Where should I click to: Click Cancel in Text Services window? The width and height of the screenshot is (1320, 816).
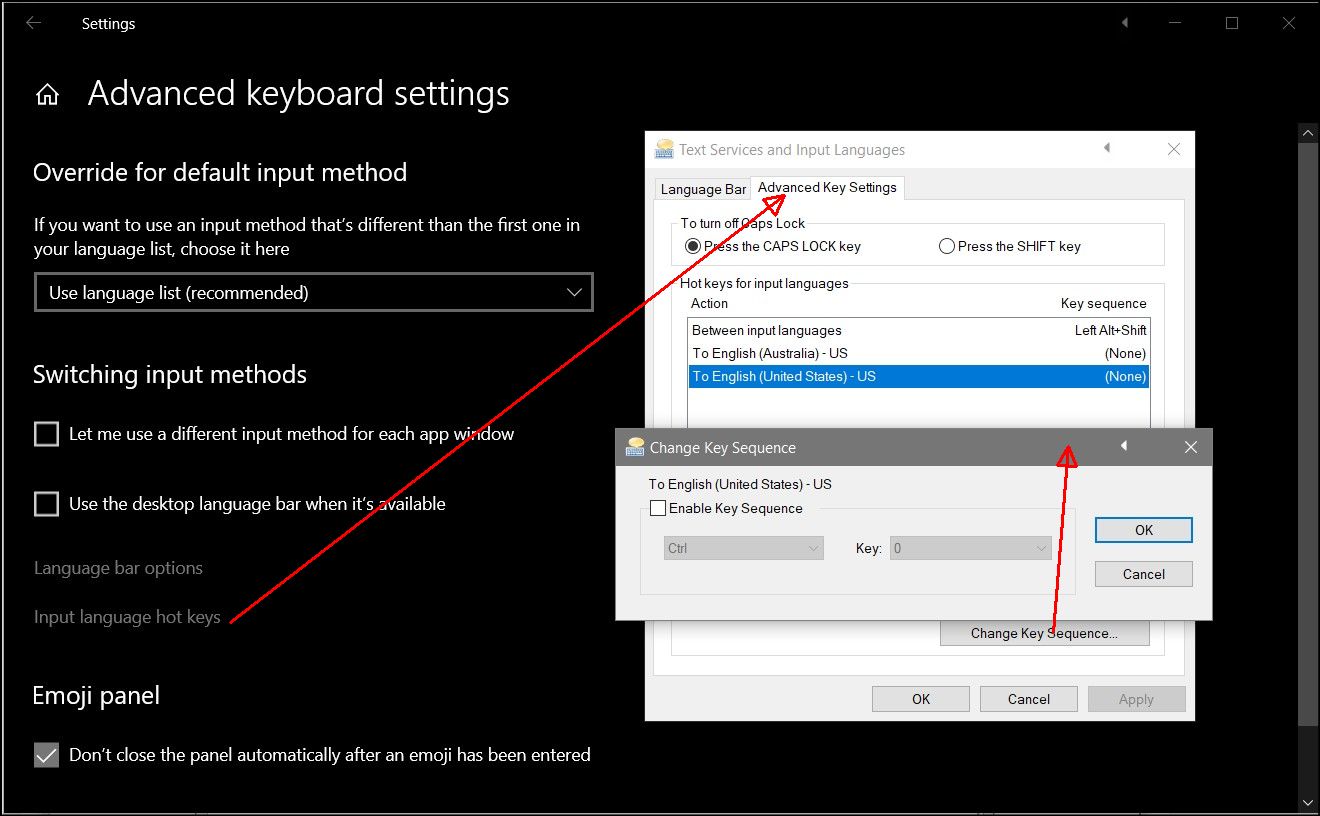[1029, 699]
